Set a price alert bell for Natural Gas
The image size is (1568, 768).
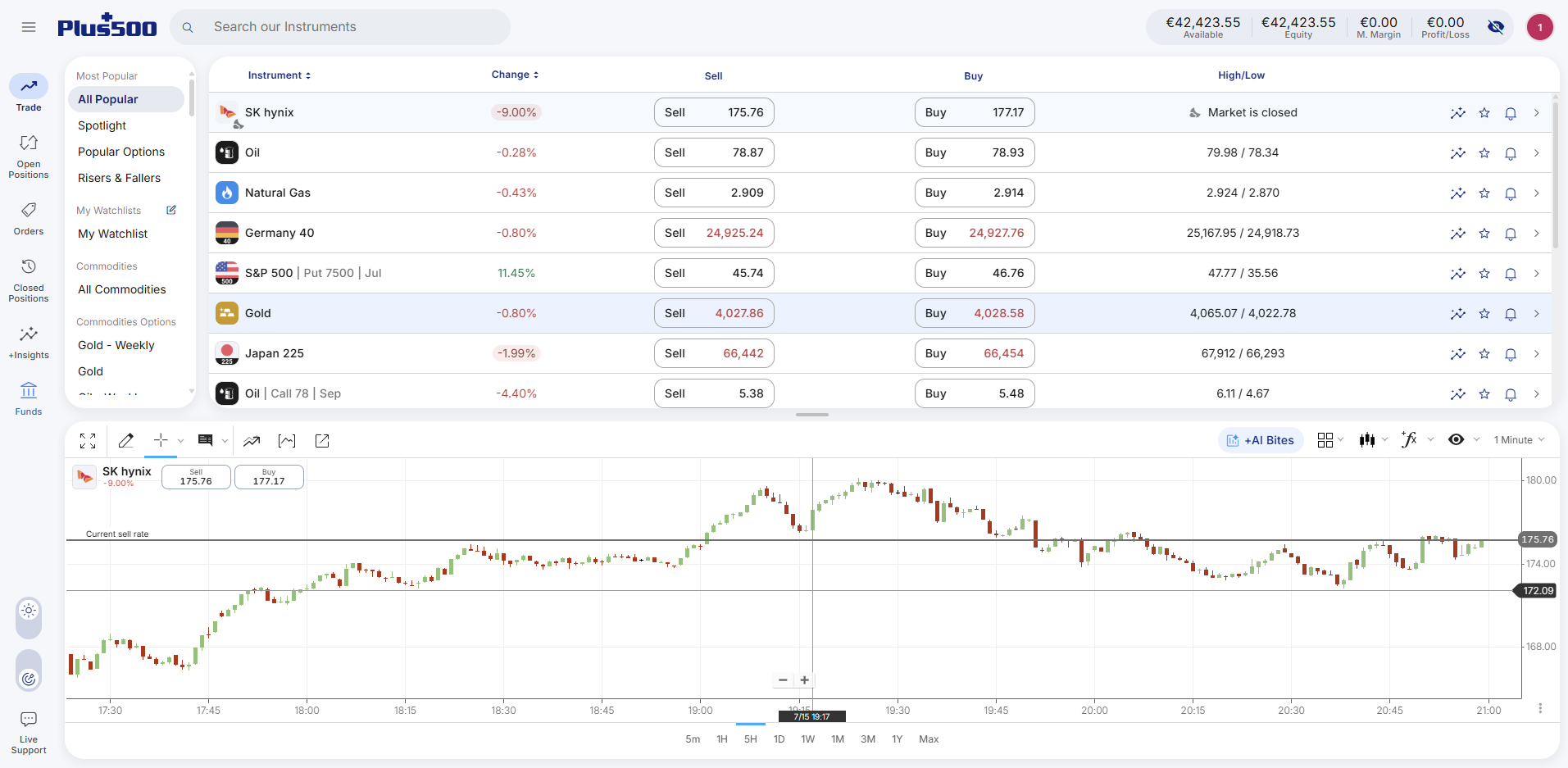[1511, 193]
